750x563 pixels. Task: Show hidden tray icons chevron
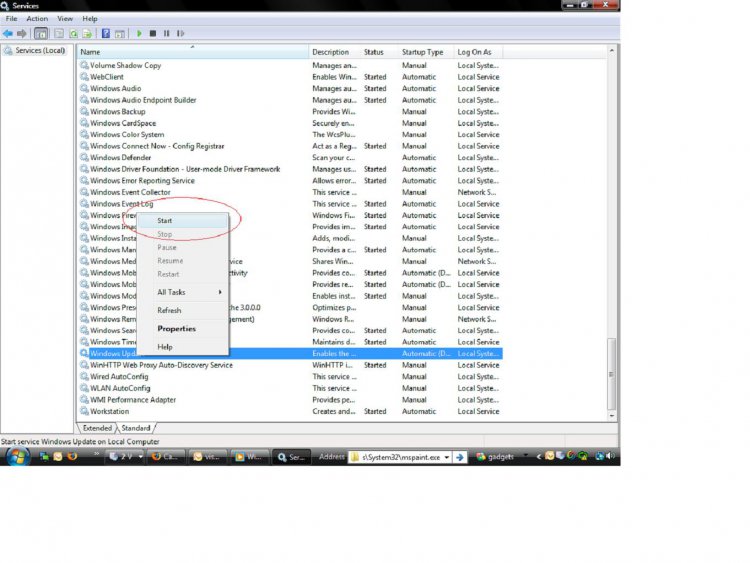pyautogui.click(x=539, y=456)
